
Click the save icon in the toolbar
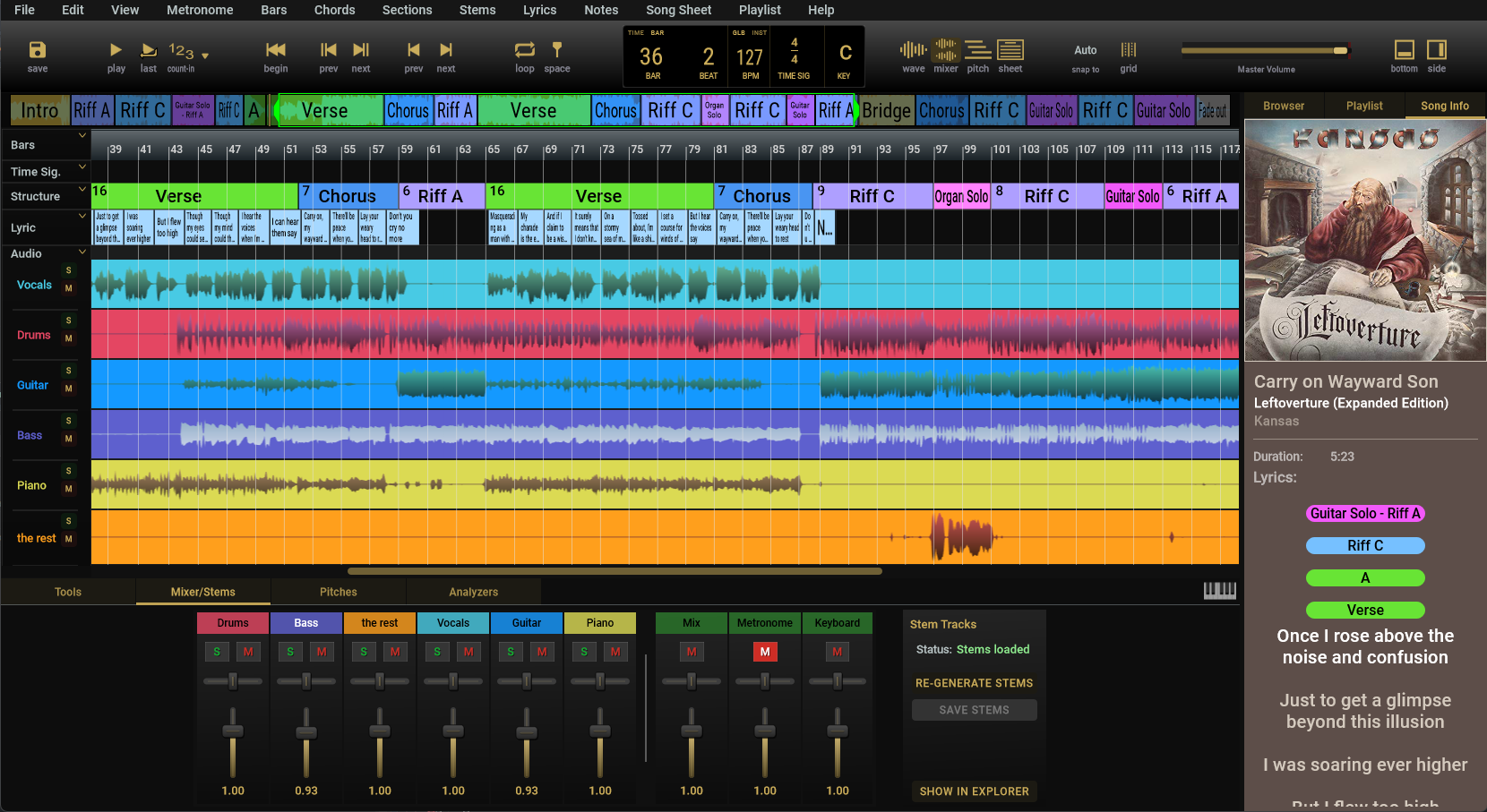37,50
